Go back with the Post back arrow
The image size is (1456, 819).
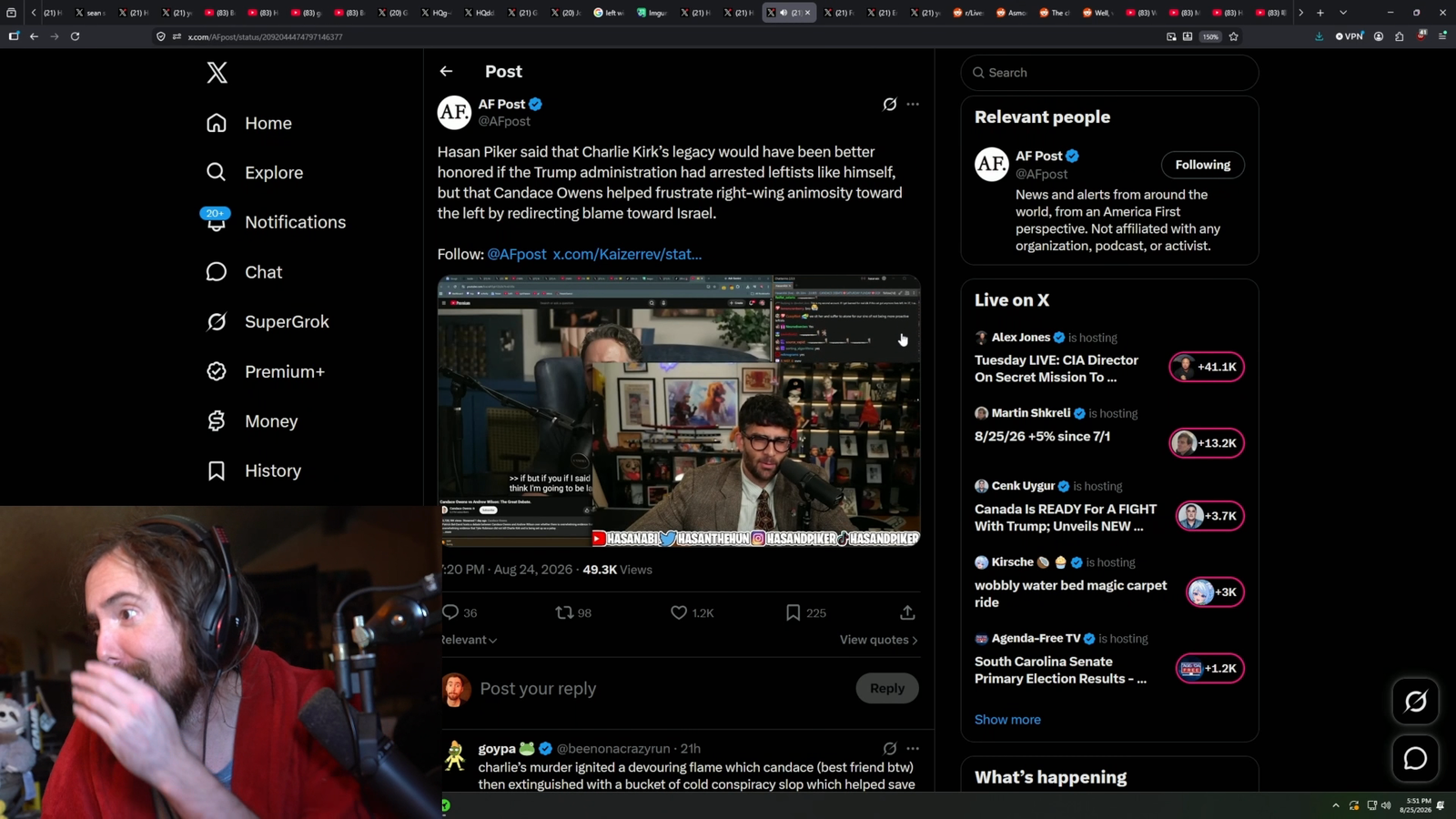pos(446,71)
